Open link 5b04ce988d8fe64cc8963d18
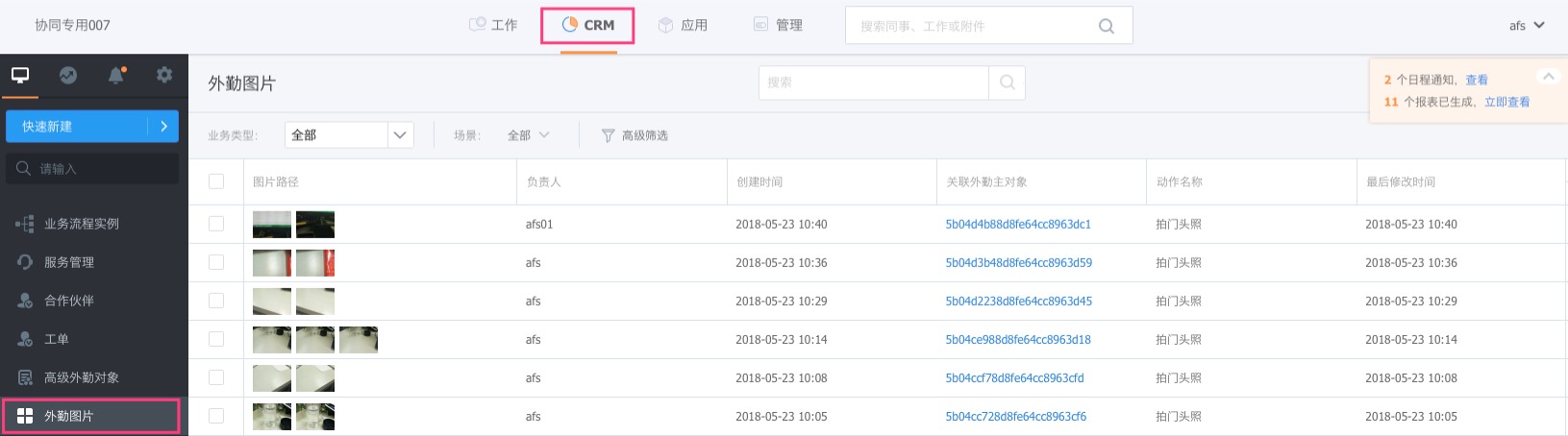The width and height of the screenshot is (1568, 436). [x=1017, y=339]
